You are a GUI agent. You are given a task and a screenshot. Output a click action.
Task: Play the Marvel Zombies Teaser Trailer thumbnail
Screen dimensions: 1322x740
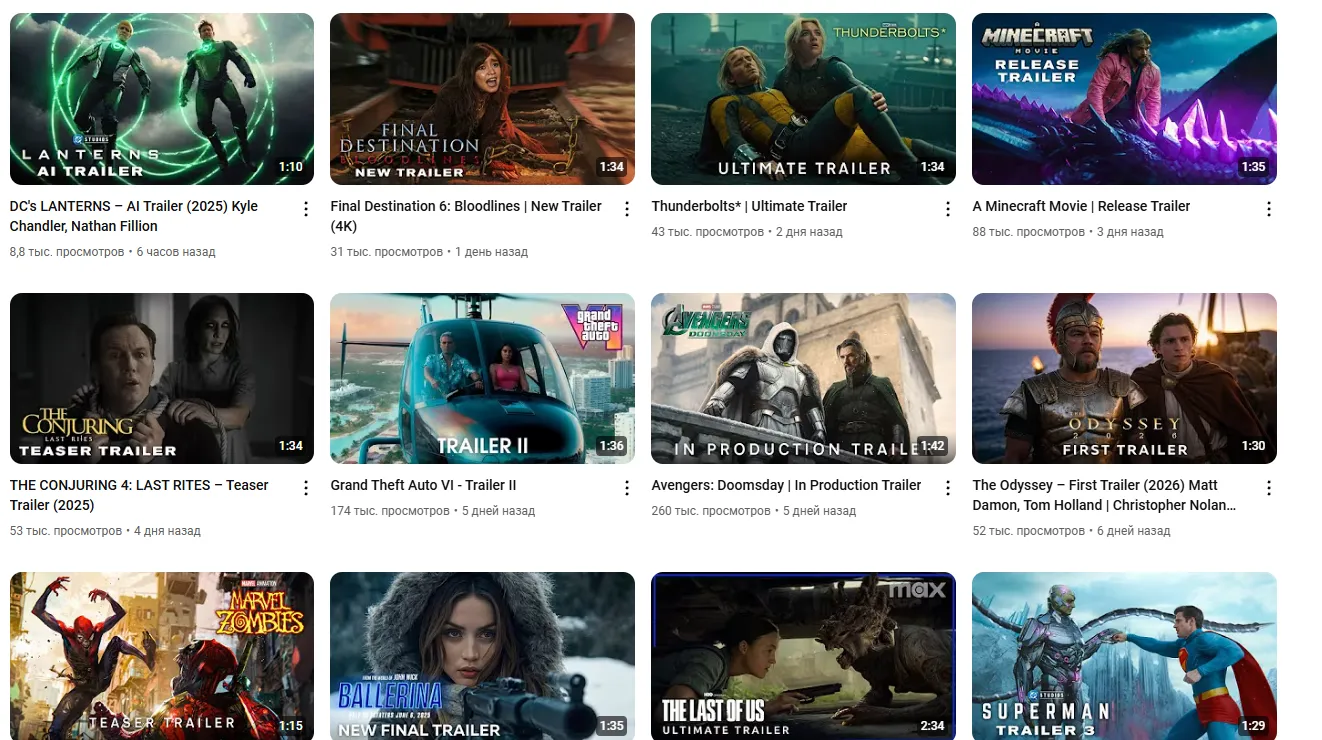[x=162, y=656]
